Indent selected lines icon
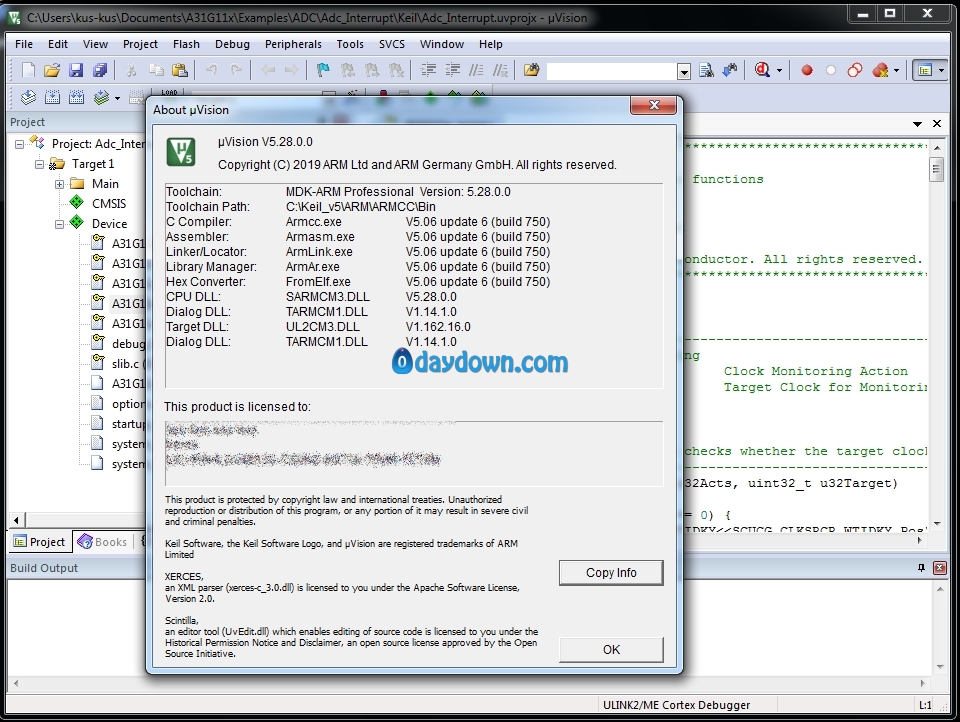The height and width of the screenshot is (722, 960). [x=429, y=70]
